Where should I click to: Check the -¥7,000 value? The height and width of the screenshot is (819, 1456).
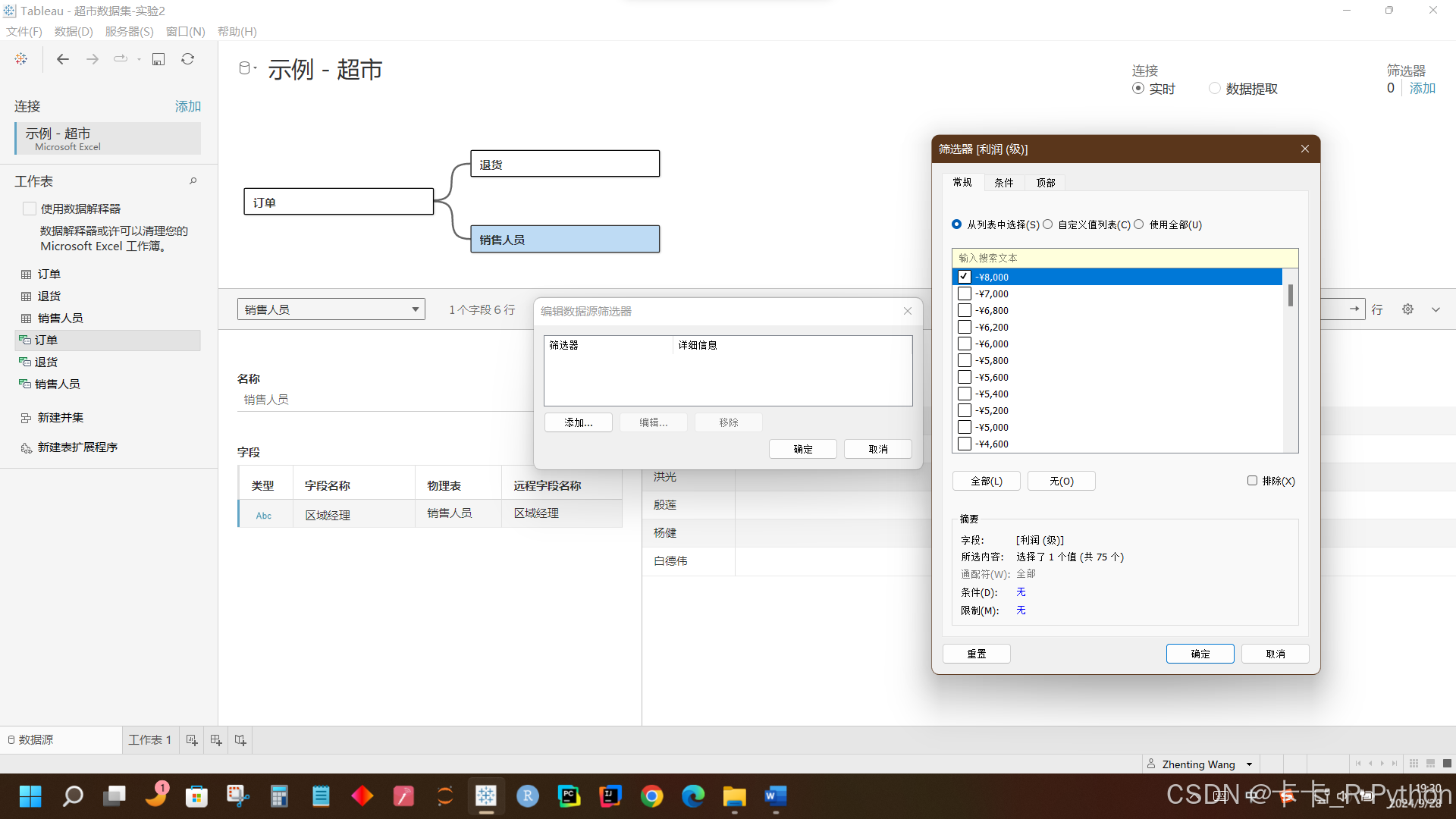click(964, 293)
